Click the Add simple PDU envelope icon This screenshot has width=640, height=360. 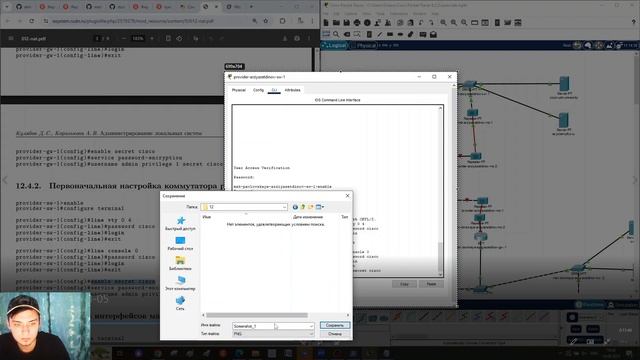click(423, 35)
